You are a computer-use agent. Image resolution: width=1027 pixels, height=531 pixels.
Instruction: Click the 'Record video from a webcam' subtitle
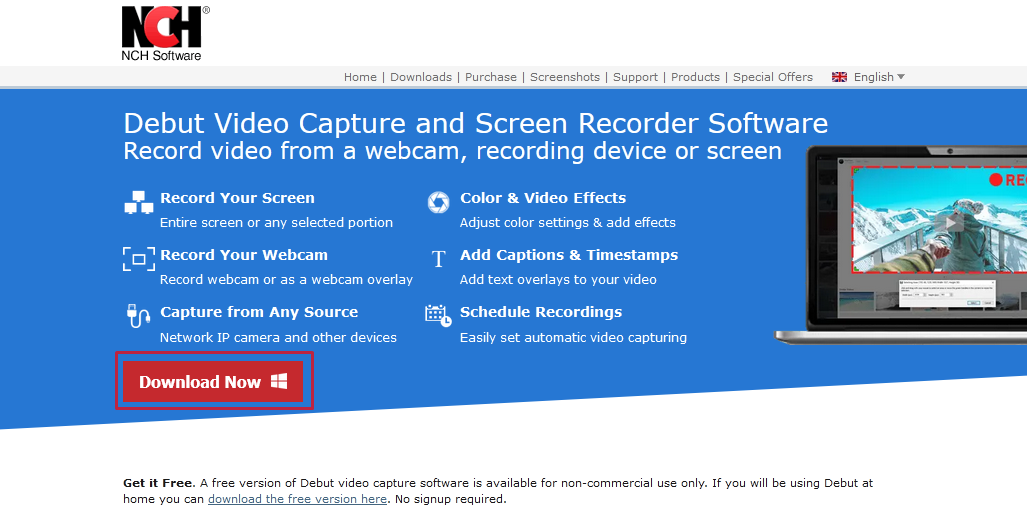pyautogui.click(x=452, y=151)
